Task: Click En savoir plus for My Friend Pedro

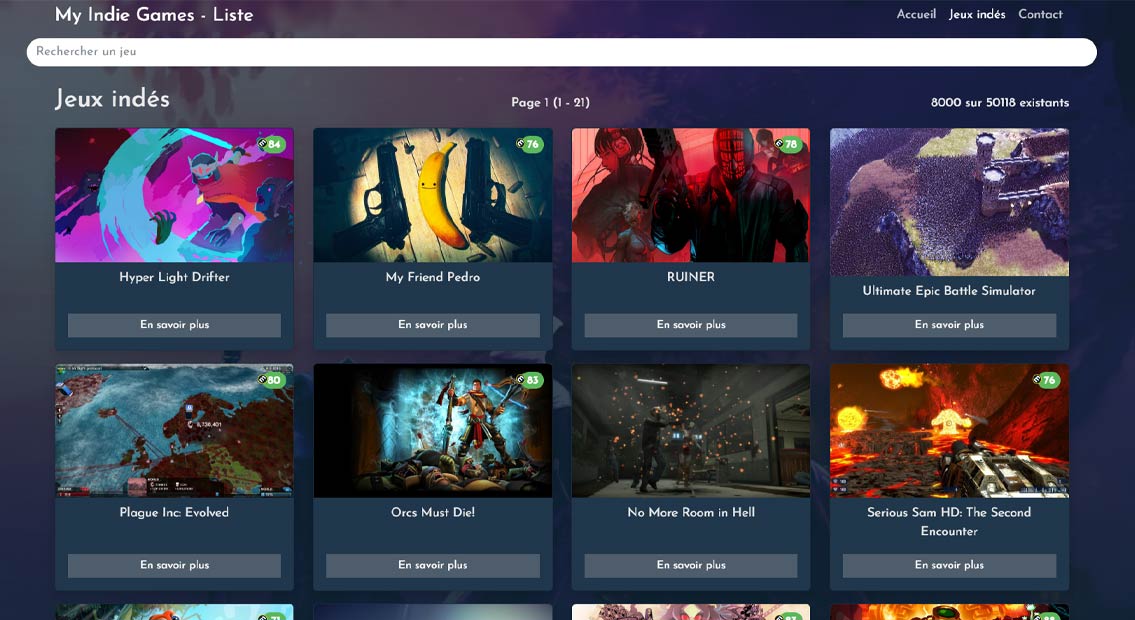Action: (433, 325)
